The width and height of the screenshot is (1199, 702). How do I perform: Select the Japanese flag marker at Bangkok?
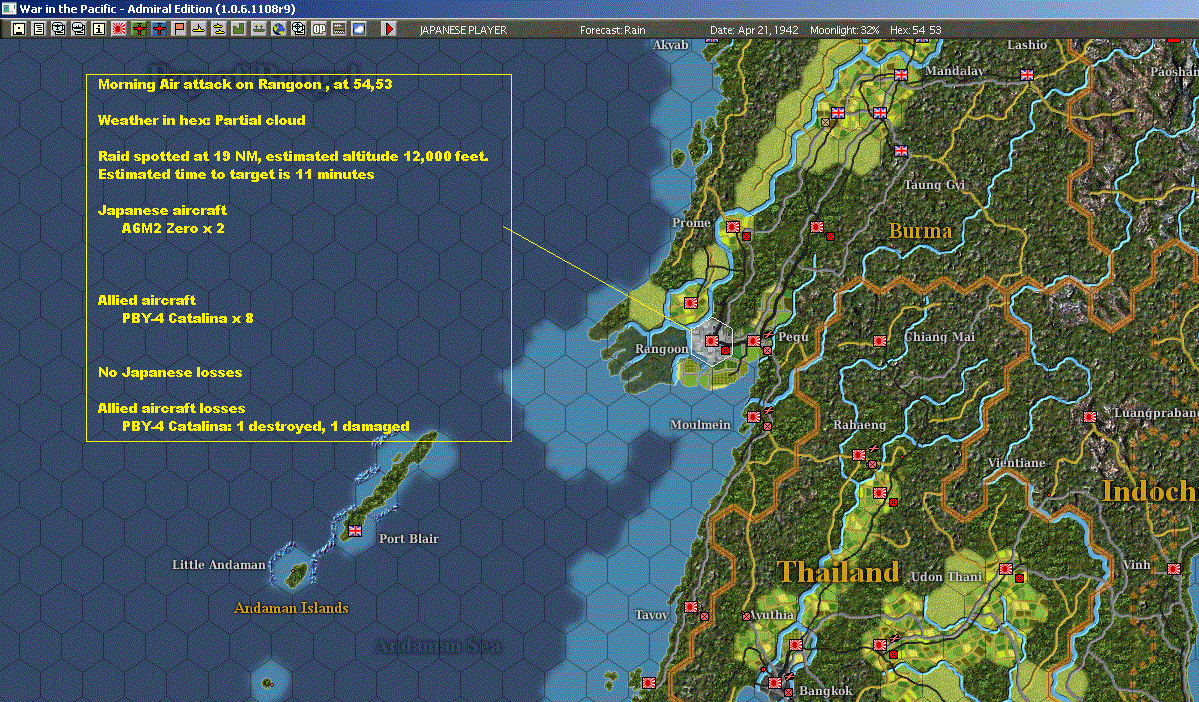(775, 683)
